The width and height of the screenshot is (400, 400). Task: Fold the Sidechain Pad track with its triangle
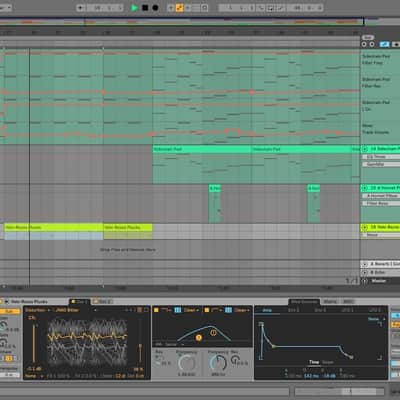pyautogui.click(x=365, y=149)
